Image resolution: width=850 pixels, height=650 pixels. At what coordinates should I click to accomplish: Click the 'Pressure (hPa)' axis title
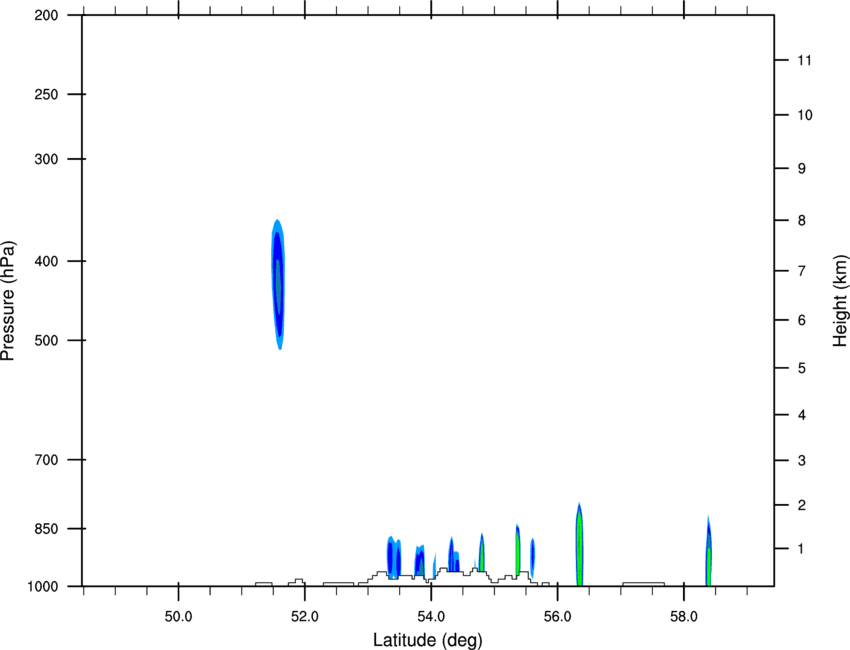(8, 301)
